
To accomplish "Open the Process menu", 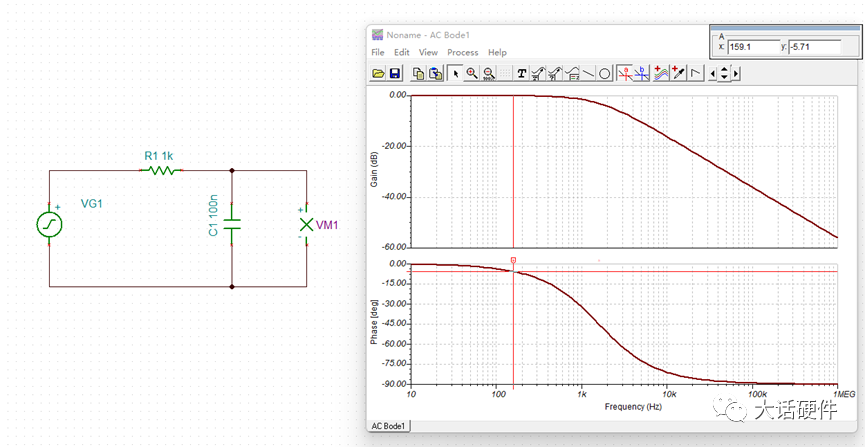I will point(463,52).
